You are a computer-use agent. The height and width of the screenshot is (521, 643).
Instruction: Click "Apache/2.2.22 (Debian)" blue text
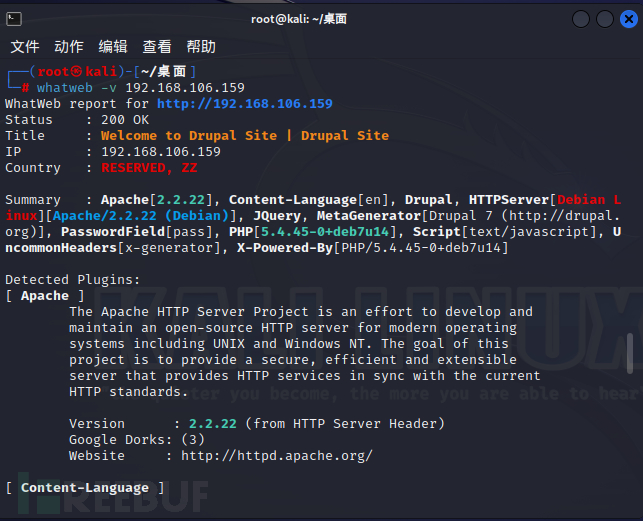pyautogui.click(x=141, y=216)
